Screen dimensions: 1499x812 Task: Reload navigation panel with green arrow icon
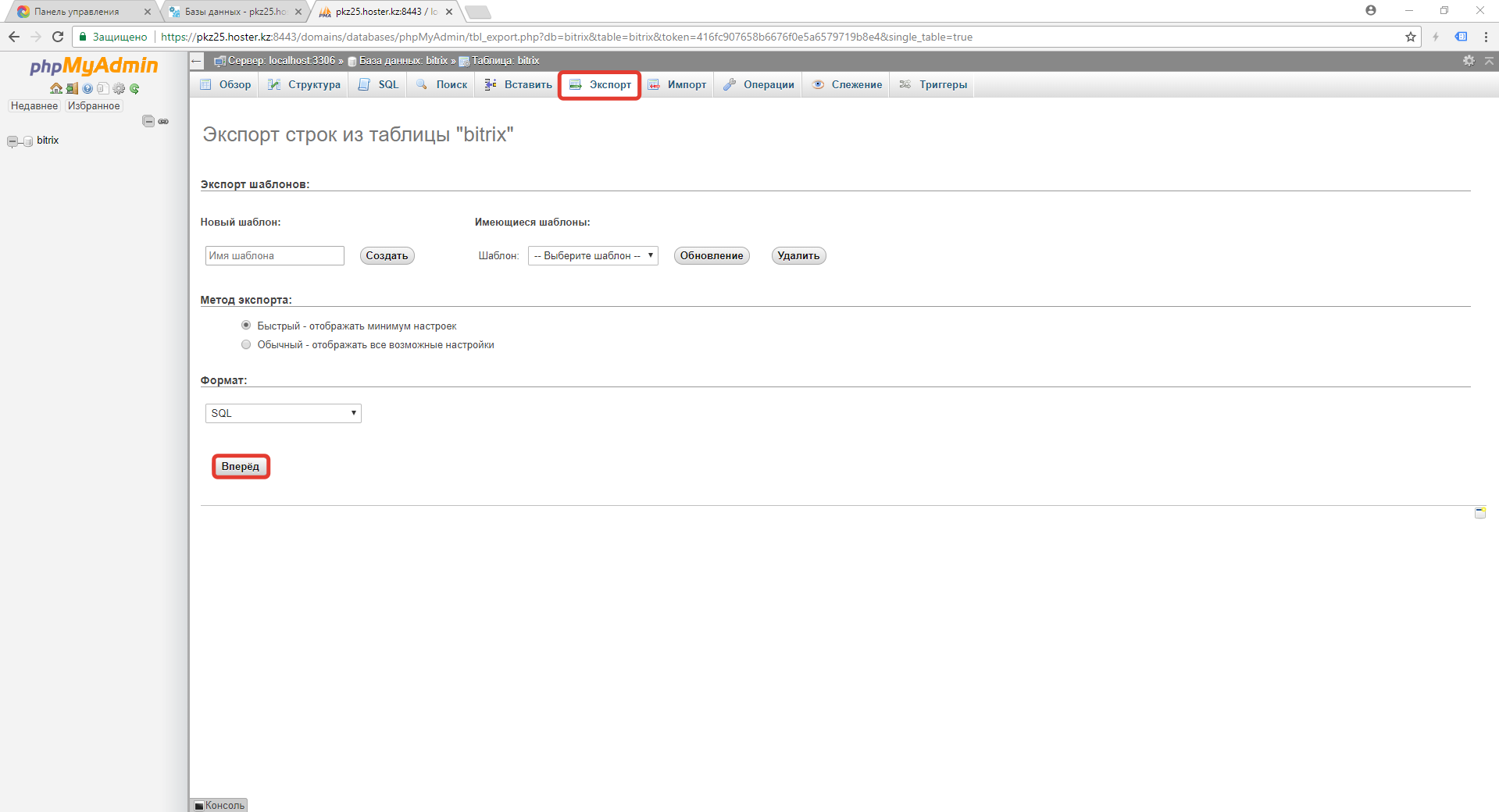tap(134, 89)
